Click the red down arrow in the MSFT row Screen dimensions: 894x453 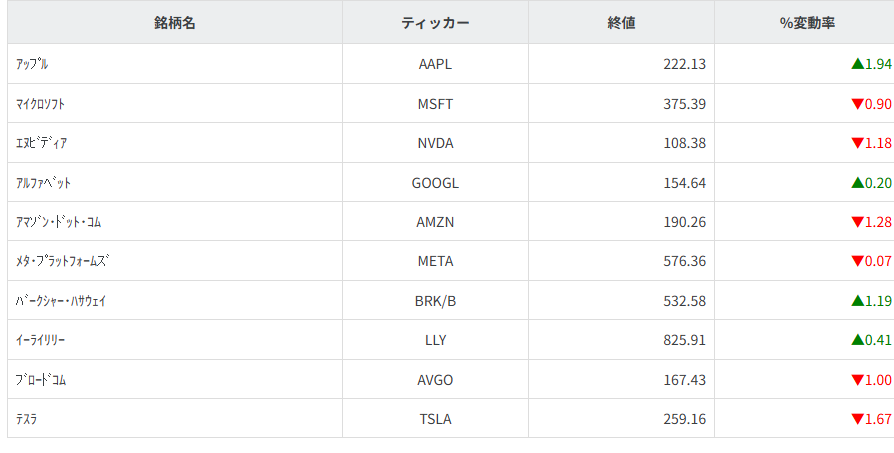[857, 104]
